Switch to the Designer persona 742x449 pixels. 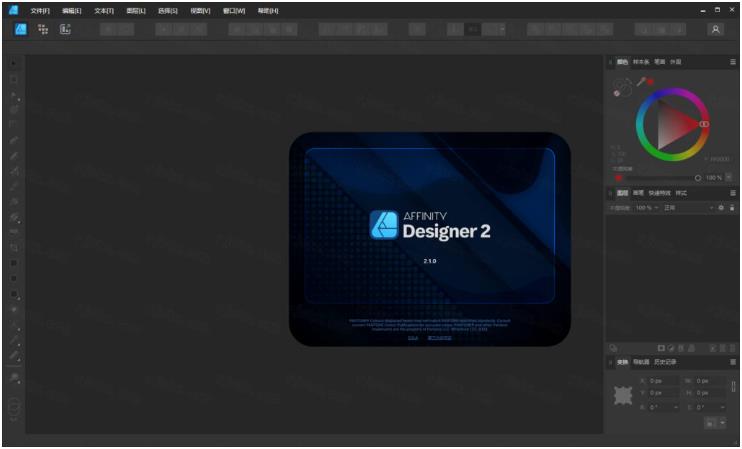coord(20,29)
